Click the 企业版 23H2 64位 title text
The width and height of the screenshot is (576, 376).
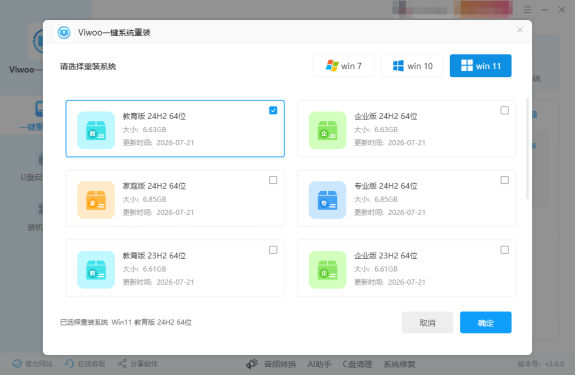point(386,256)
